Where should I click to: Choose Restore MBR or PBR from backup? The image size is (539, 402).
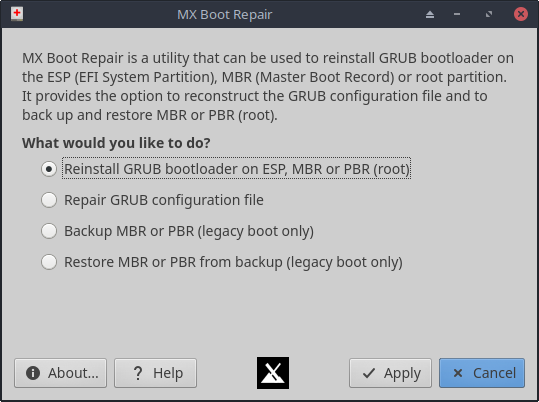tap(49, 262)
